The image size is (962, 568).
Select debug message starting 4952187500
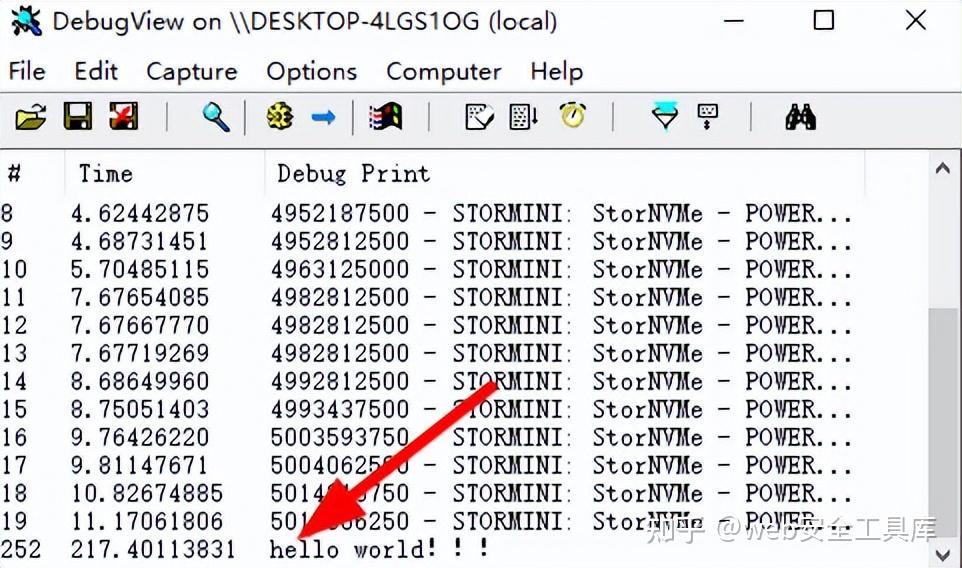pyautogui.click(x=561, y=213)
